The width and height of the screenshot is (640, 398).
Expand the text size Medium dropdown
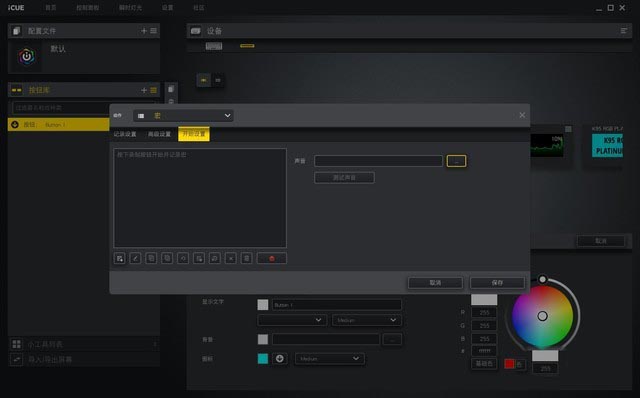[367, 320]
